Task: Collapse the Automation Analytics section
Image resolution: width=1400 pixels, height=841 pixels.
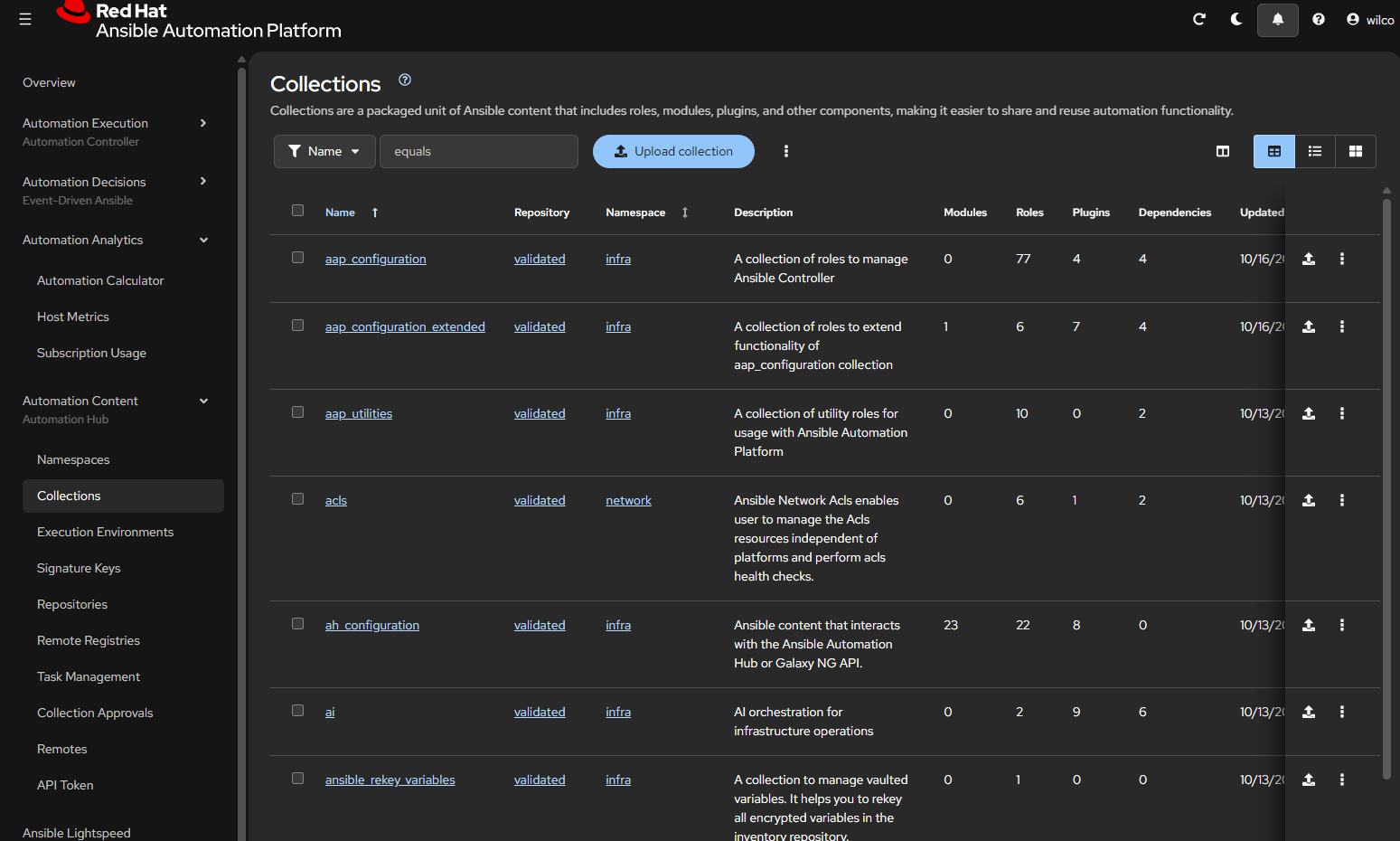Action: [x=203, y=240]
